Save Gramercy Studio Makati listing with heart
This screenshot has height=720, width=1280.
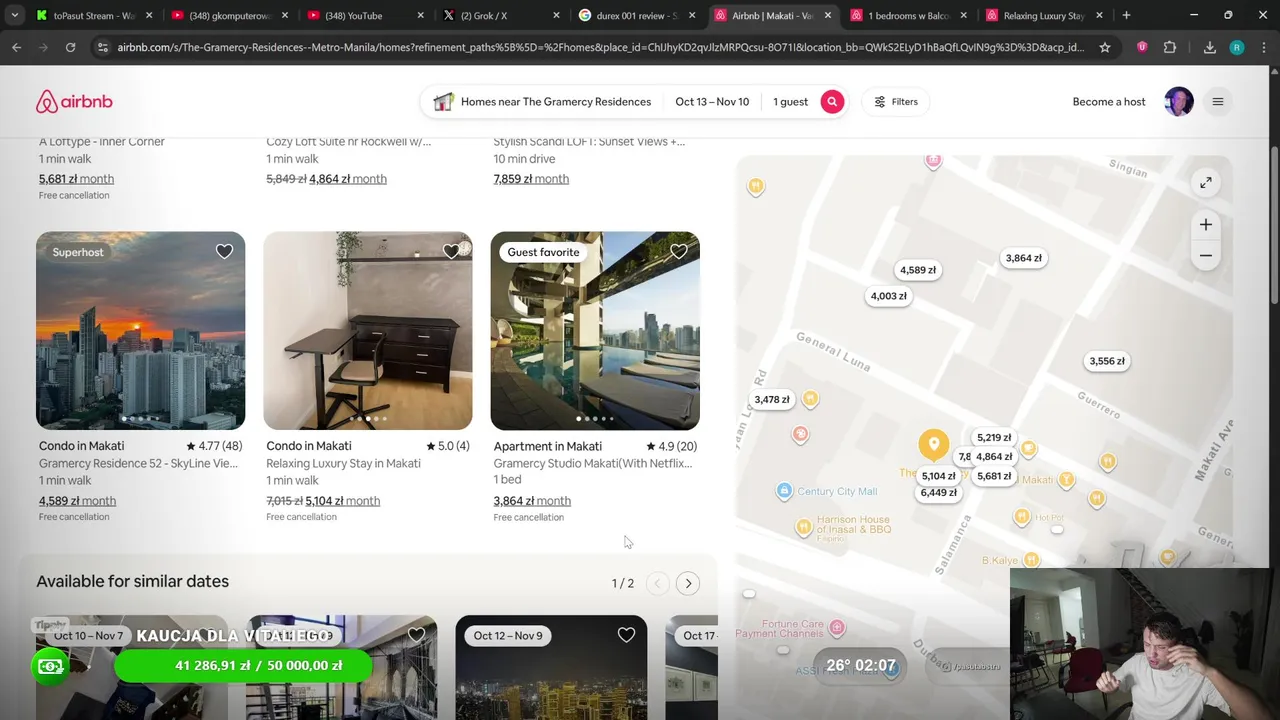coord(679,252)
